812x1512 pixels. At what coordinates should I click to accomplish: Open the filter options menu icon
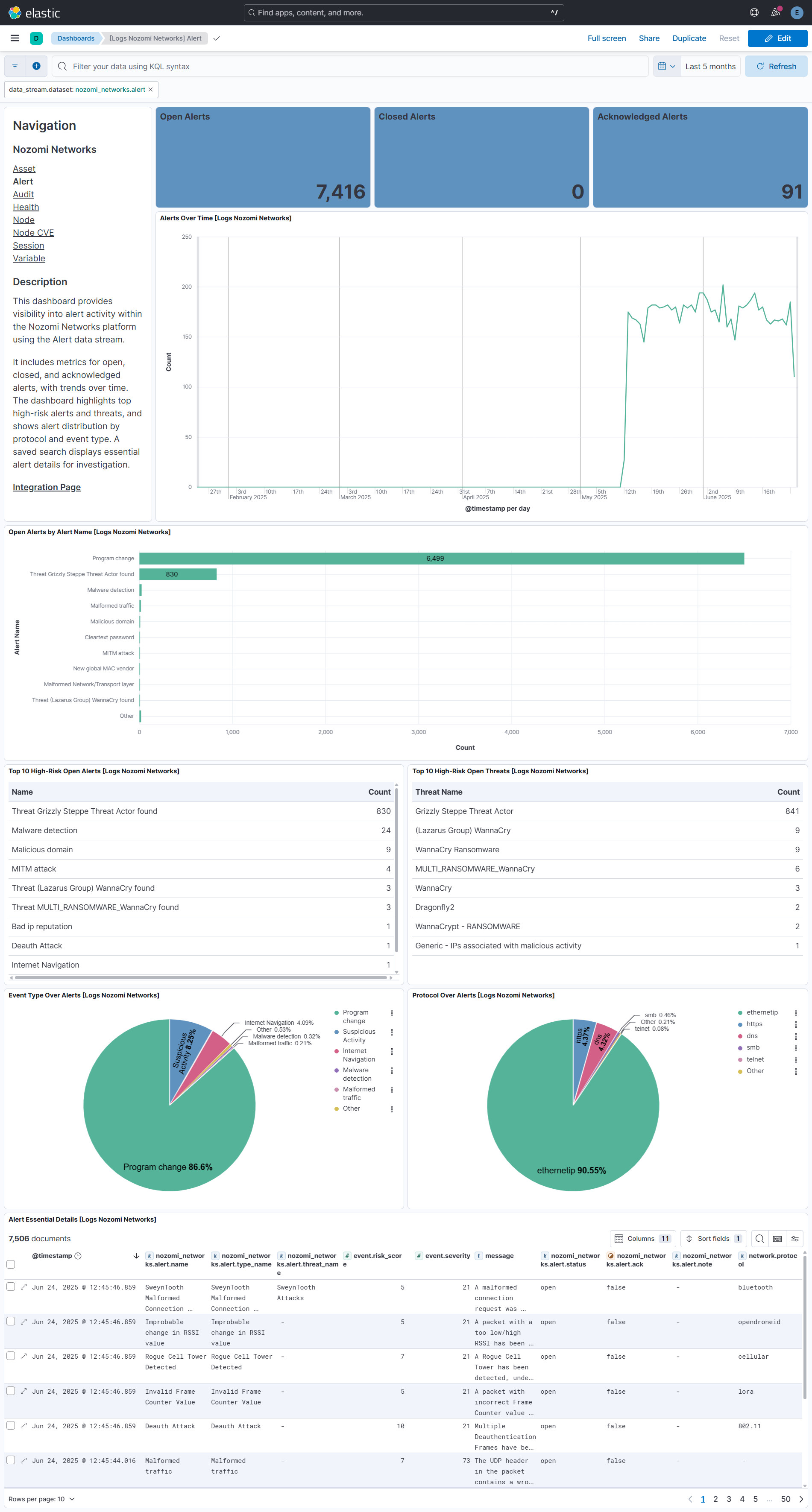click(x=15, y=66)
